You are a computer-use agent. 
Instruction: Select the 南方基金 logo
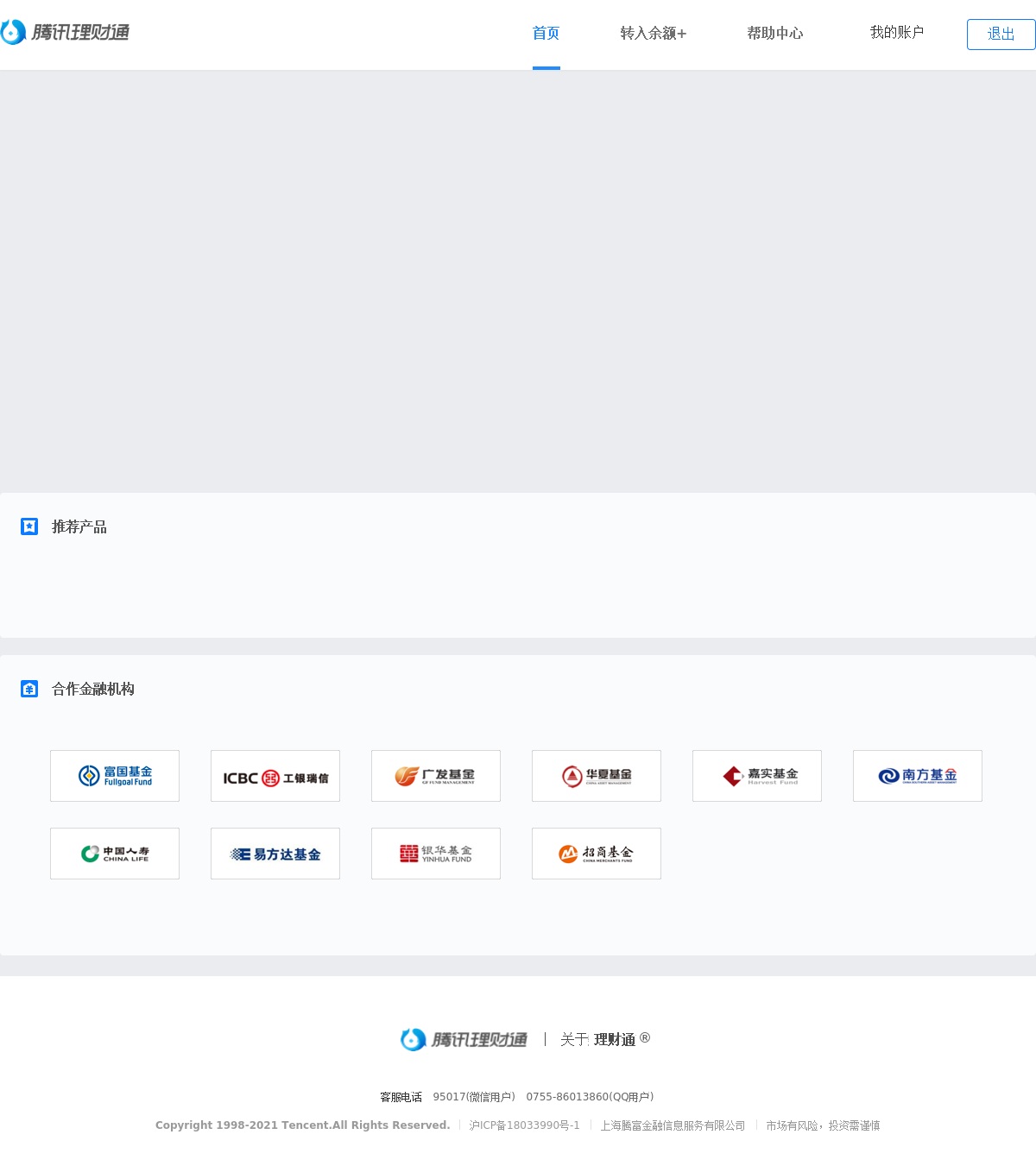[x=918, y=776]
